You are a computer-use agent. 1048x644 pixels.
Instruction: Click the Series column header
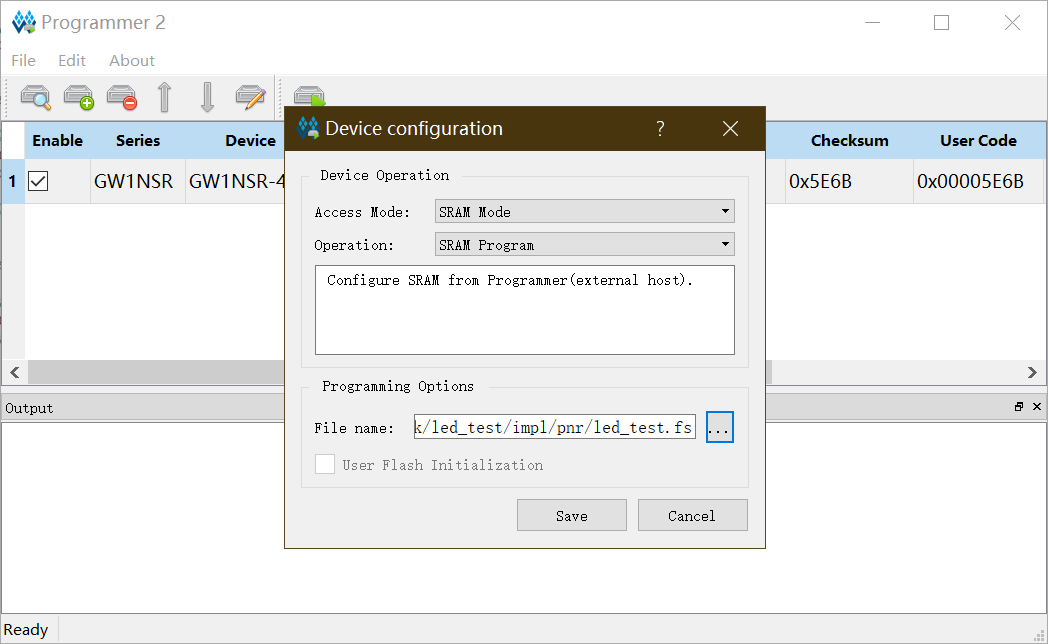[x=138, y=140]
